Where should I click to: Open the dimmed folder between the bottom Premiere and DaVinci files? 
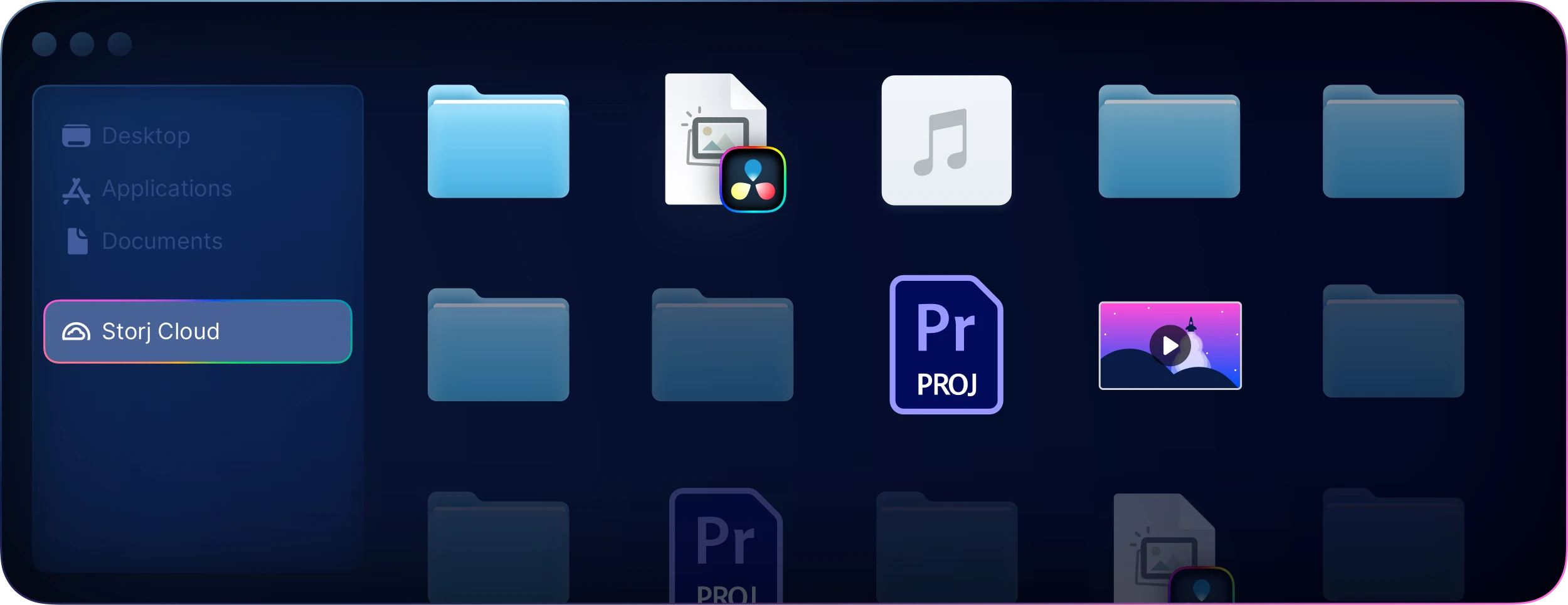946,548
